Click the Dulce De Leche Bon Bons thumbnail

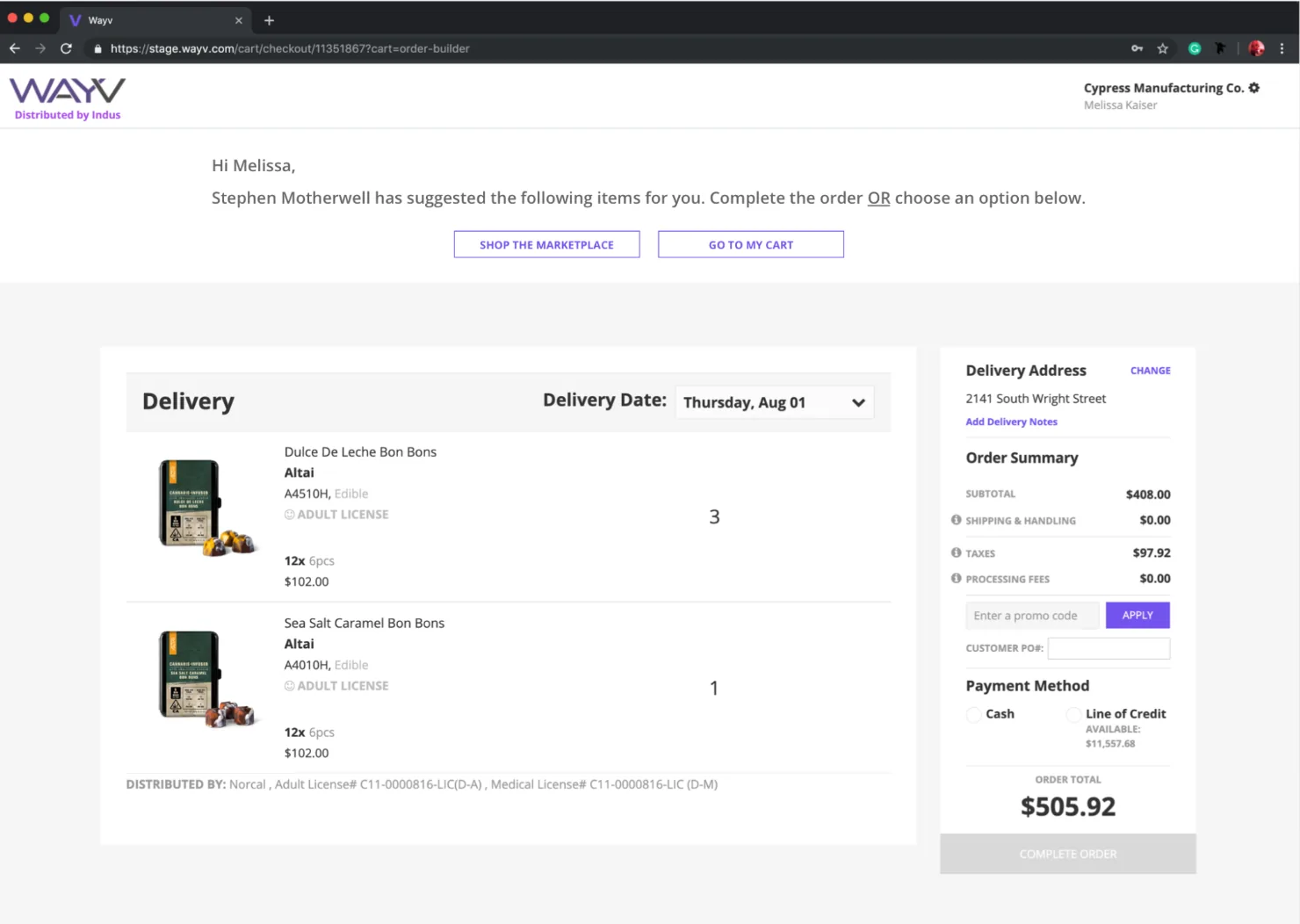207,508
